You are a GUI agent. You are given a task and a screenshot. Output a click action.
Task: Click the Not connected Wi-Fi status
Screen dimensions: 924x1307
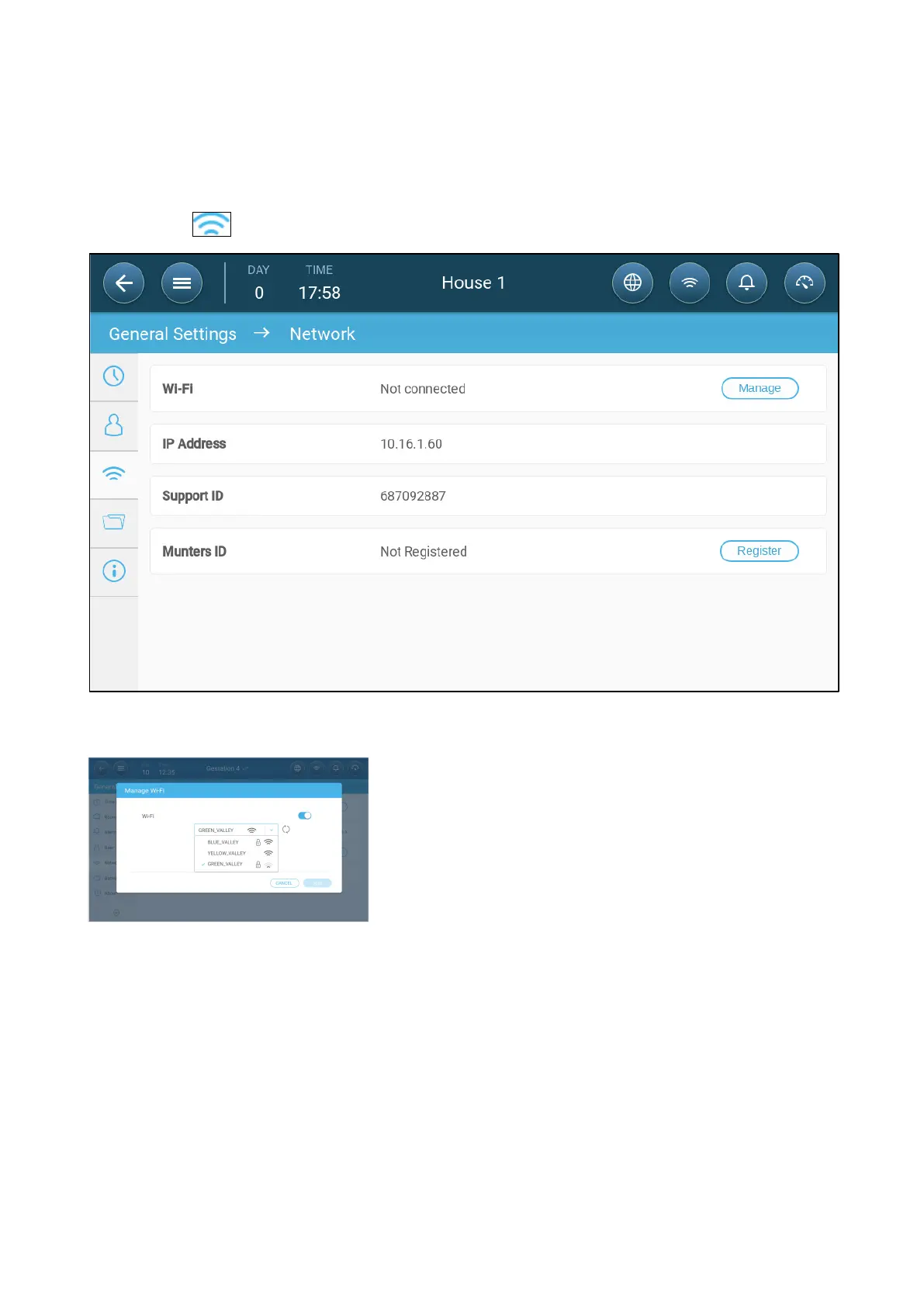[423, 389]
